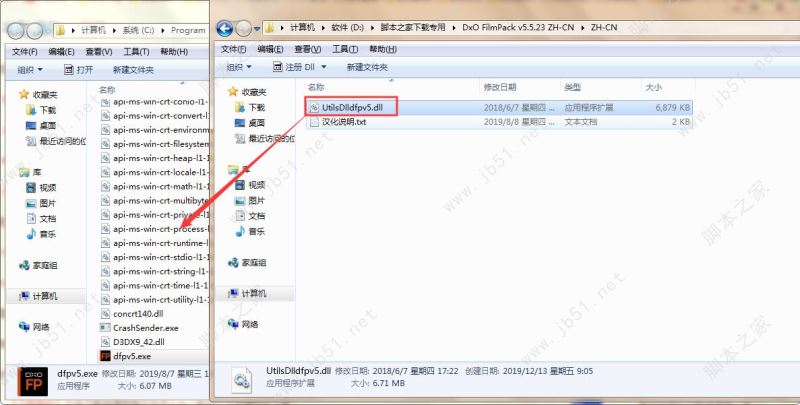Click the 音乐 icon in ZH-CN window sidebar
Image resolution: width=800 pixels, height=405 pixels.
pyautogui.click(x=240, y=232)
